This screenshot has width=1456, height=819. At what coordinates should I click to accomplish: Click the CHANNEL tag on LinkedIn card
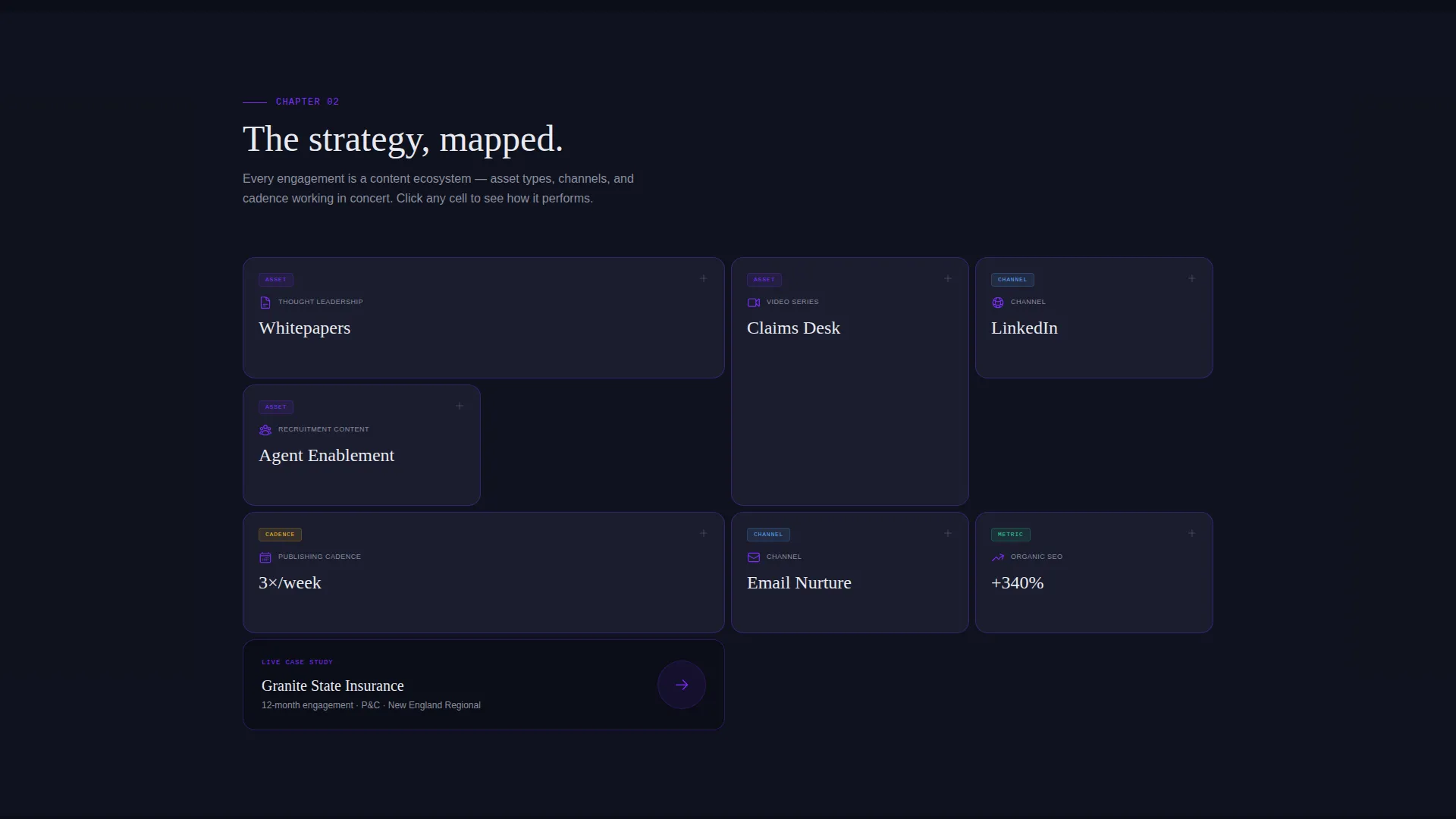click(x=1012, y=280)
